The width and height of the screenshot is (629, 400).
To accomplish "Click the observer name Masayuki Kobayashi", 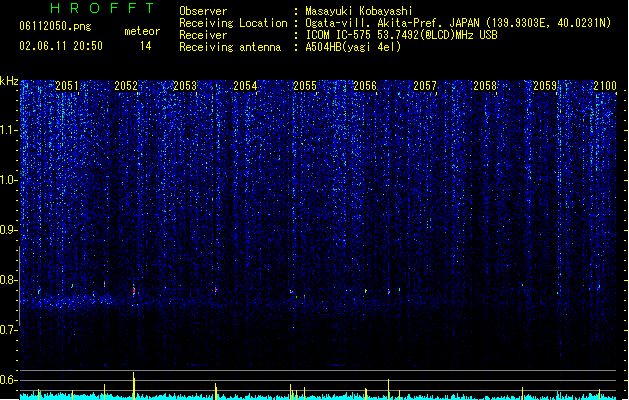I will [x=359, y=11].
